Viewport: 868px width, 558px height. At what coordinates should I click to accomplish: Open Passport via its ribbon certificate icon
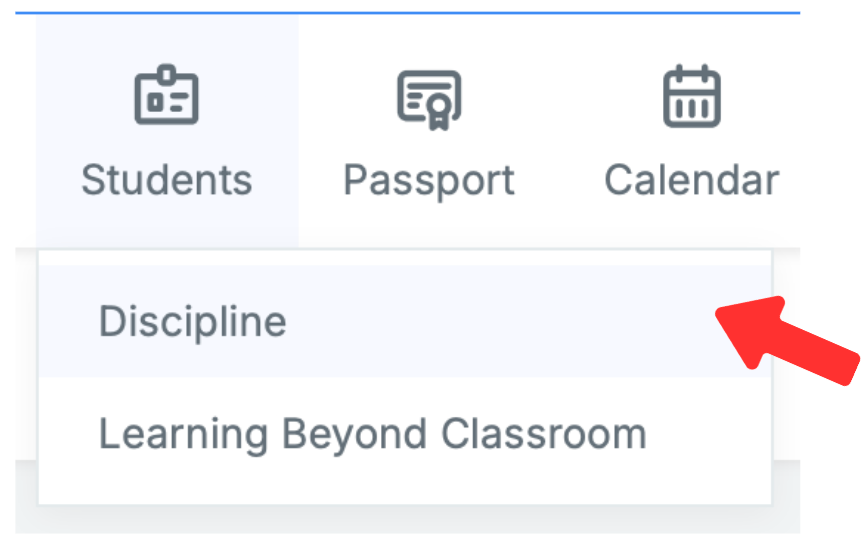tap(429, 99)
